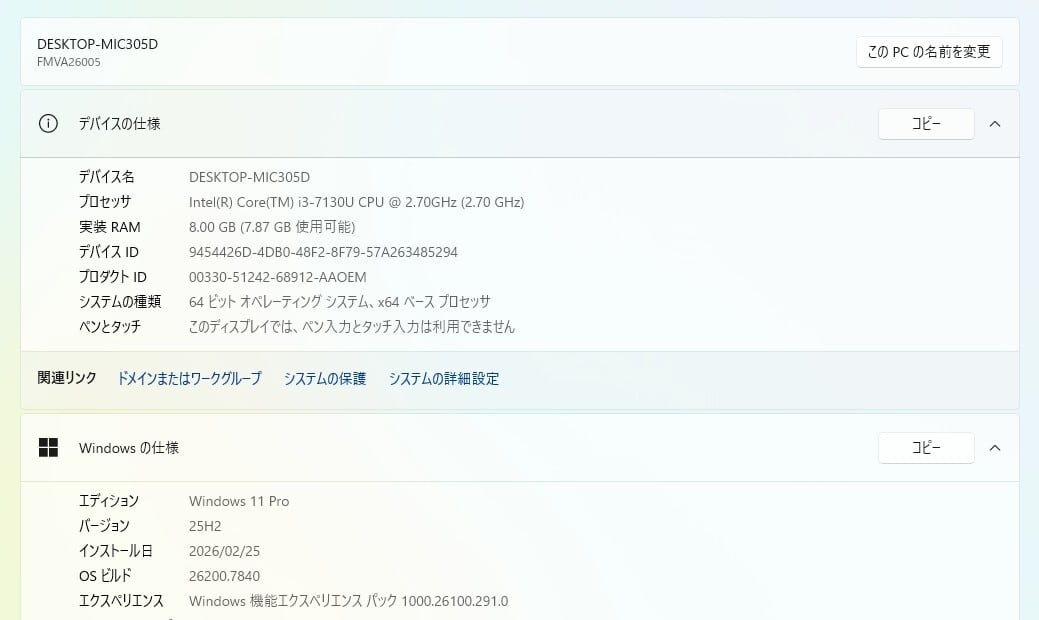Copy Windows specifications with コピー button

(926, 448)
